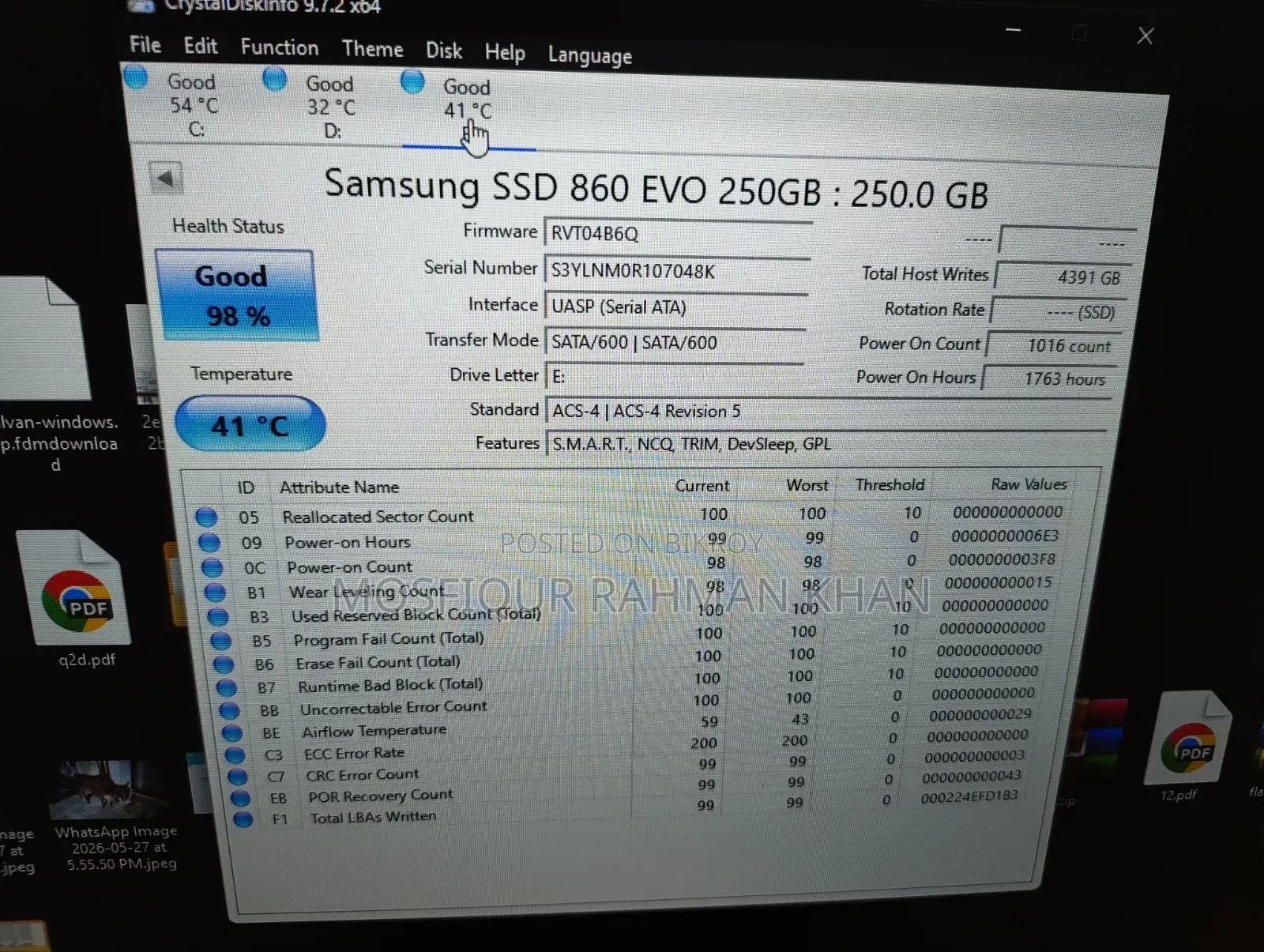This screenshot has width=1264, height=952.
Task: Click status orb for ECC Error Rate
Action: (235, 754)
